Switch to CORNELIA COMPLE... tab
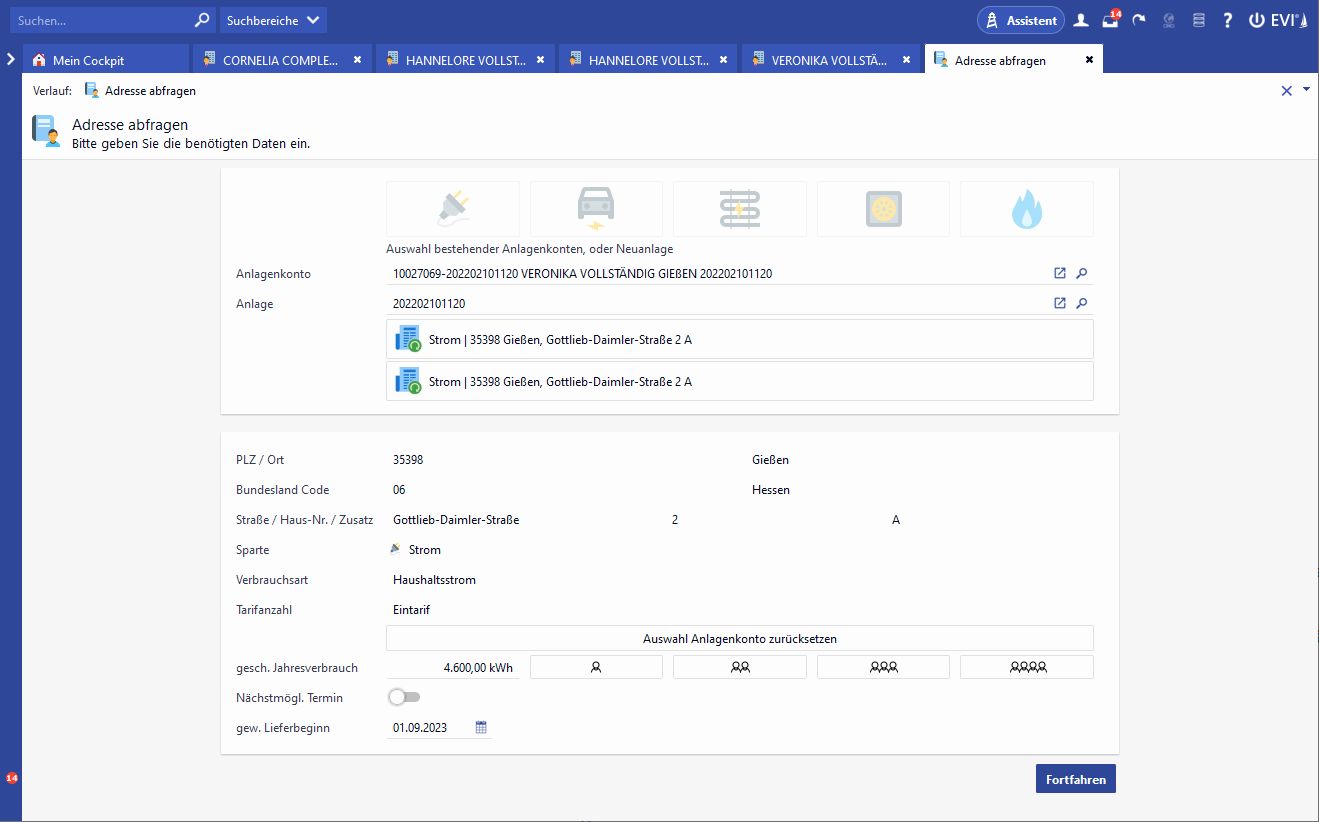The image size is (1319, 822). (x=280, y=60)
